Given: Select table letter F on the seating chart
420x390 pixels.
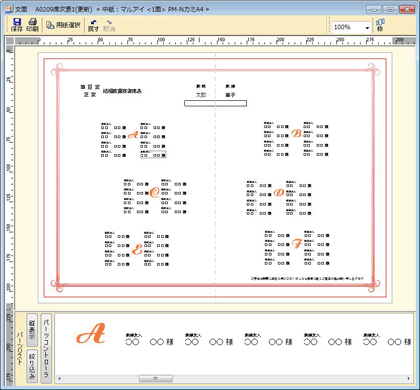Looking at the screenshot, I should pyautogui.click(x=297, y=244).
